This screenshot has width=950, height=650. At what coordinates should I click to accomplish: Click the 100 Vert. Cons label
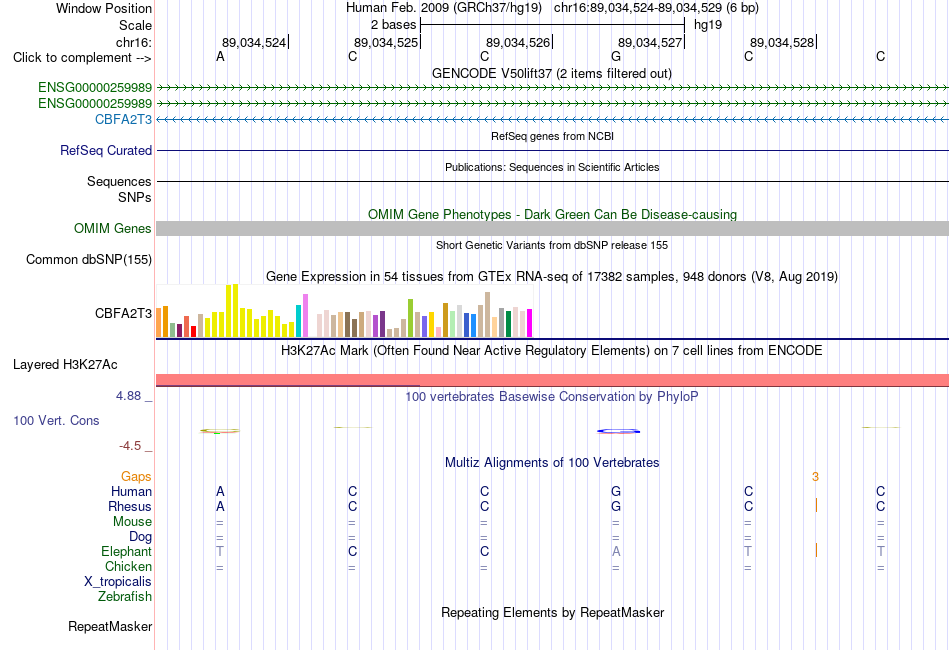click(x=56, y=420)
